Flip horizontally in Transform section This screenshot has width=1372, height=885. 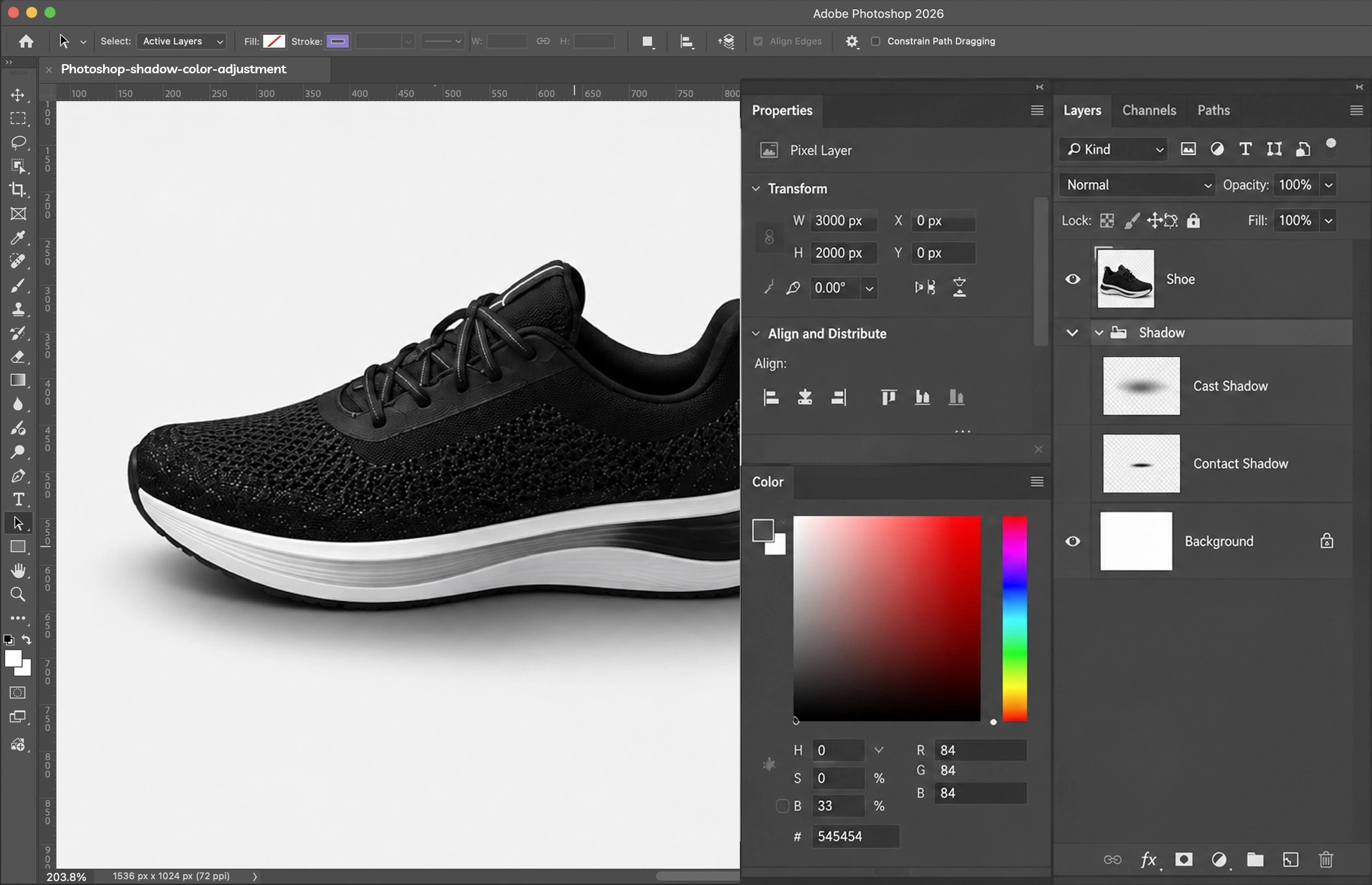[x=925, y=287]
